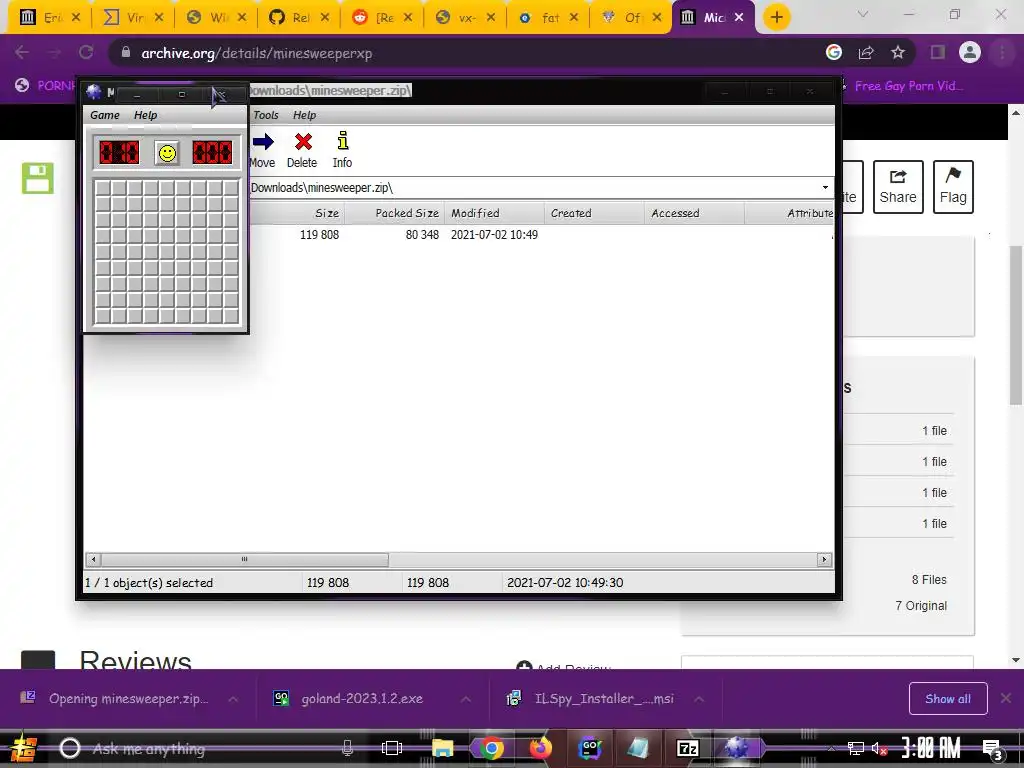Click the Flag button on archive page
This screenshot has height=768, width=1024.
coord(953,187)
